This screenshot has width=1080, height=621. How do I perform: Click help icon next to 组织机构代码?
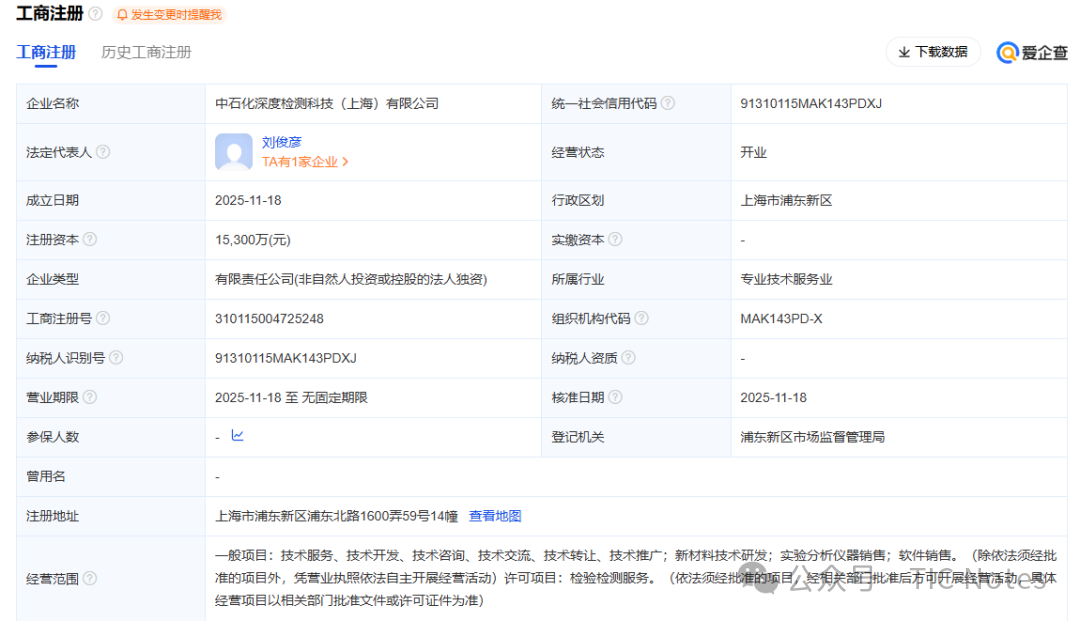[x=641, y=319]
